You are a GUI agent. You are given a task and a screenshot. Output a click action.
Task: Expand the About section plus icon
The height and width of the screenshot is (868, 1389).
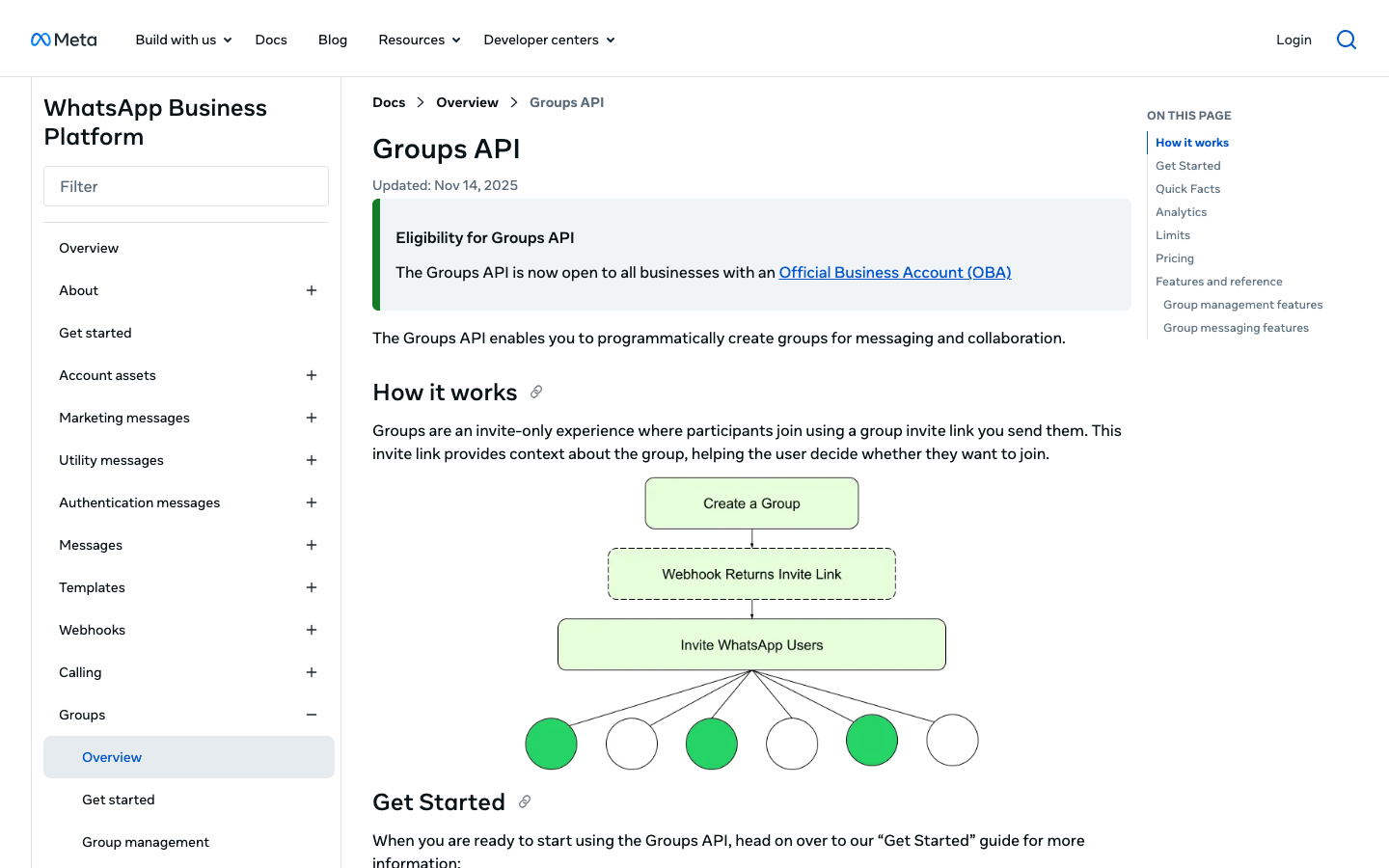312,290
